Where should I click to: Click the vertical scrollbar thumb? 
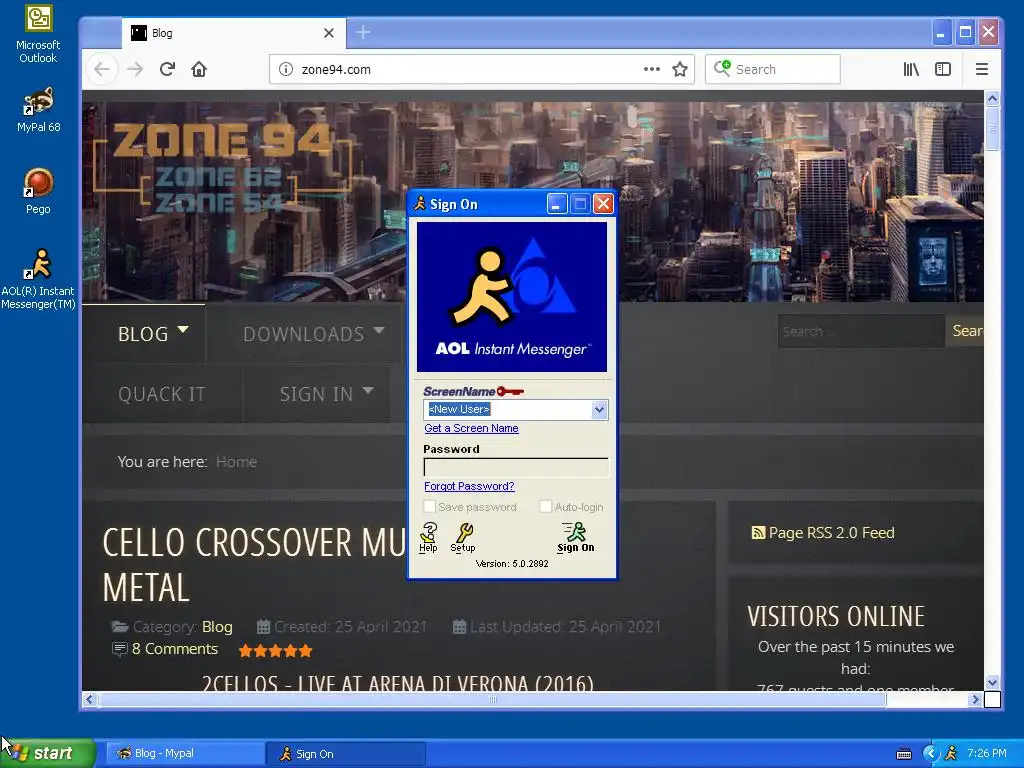tap(992, 128)
